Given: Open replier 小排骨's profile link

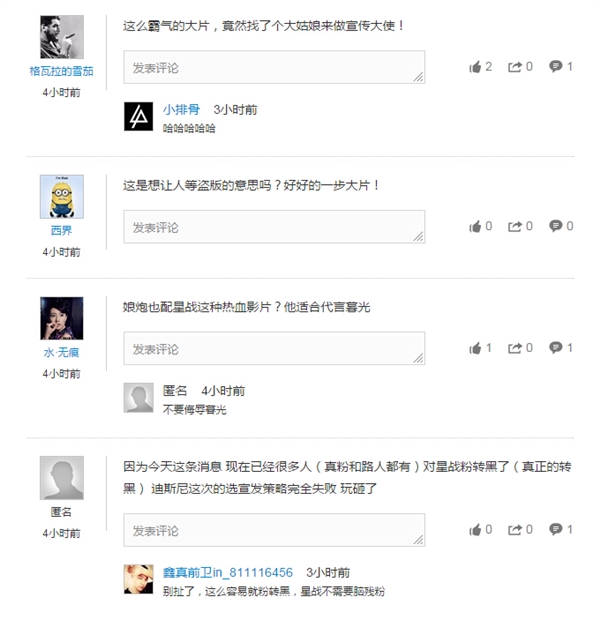Looking at the screenshot, I should (181, 109).
